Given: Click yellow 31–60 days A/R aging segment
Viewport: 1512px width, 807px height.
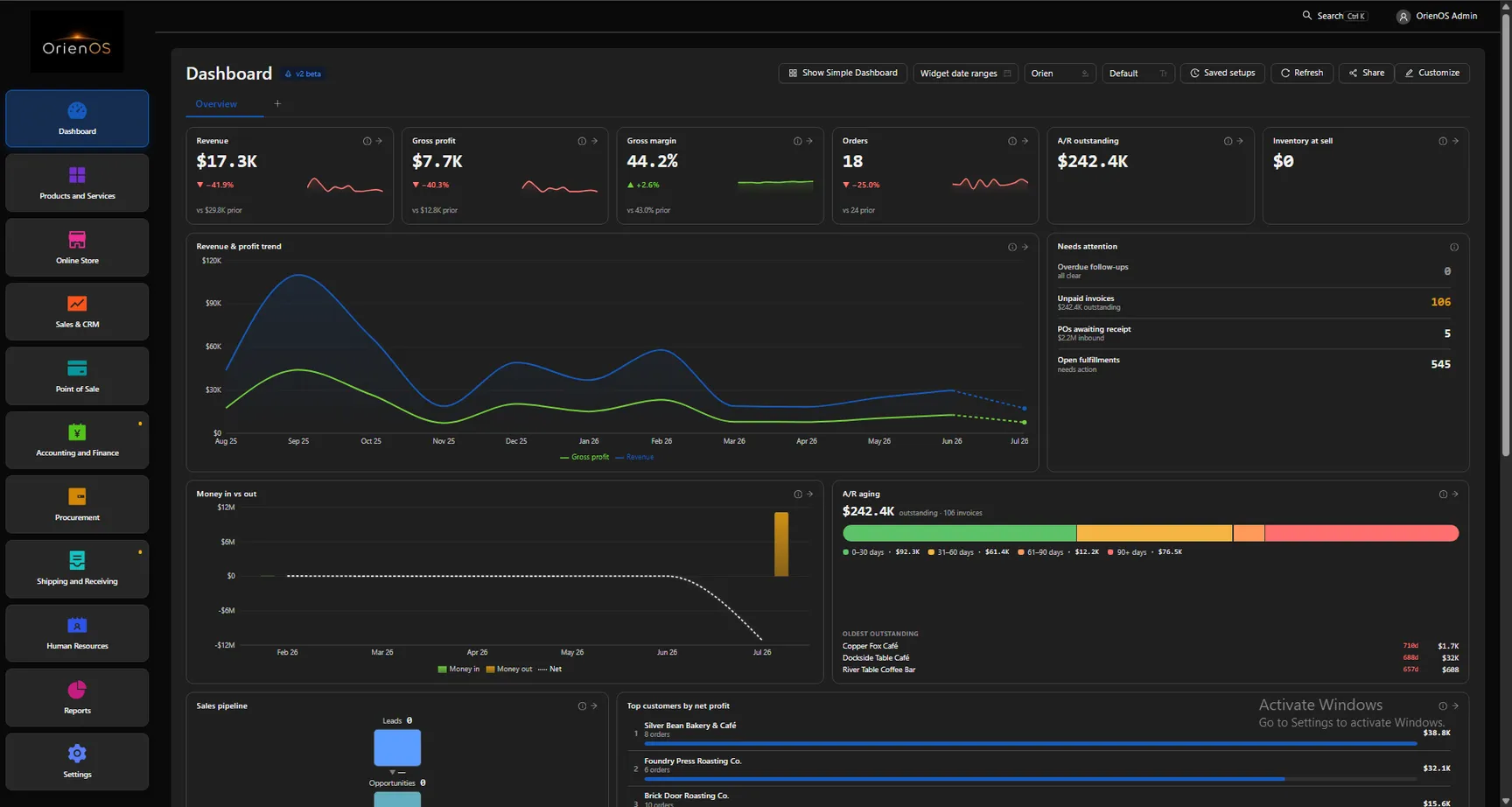Looking at the screenshot, I should pyautogui.click(x=1154, y=533).
